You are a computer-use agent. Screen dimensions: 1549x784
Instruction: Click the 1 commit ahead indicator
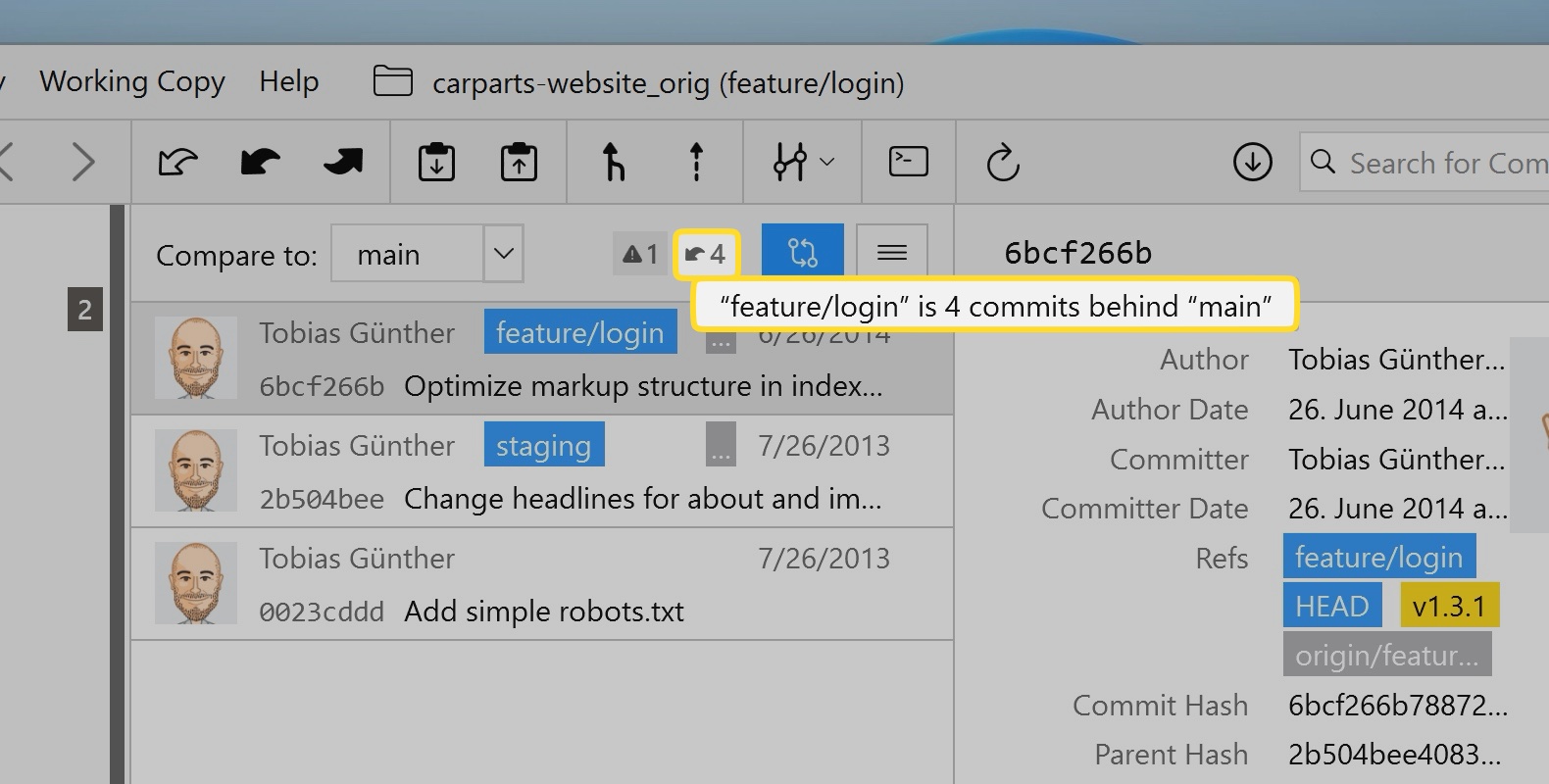coord(640,255)
